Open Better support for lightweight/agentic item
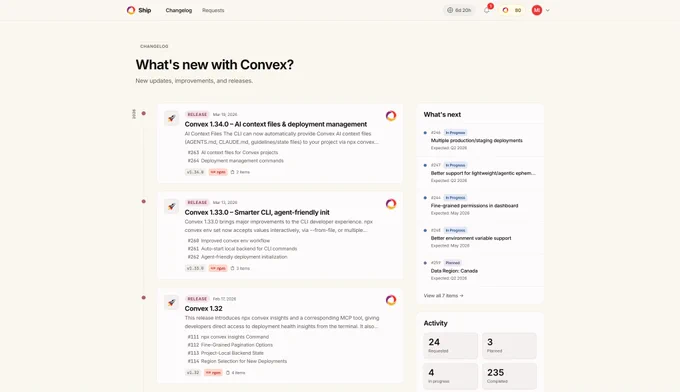 (483, 173)
